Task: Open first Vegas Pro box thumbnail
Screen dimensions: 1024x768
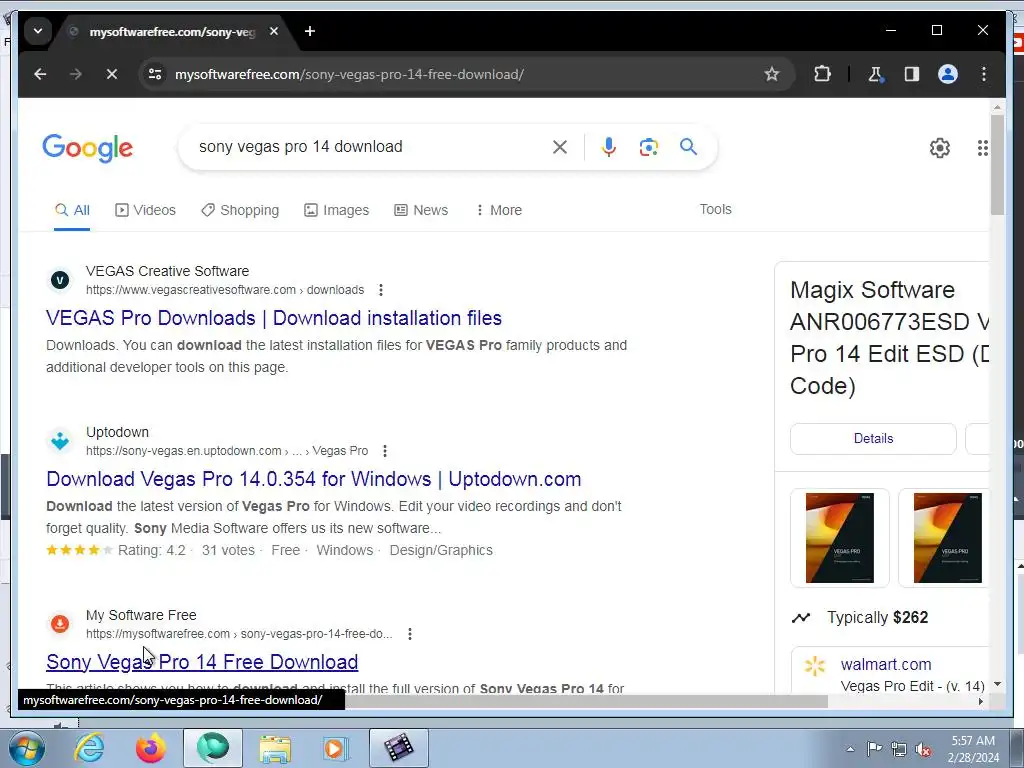Action: 840,538
